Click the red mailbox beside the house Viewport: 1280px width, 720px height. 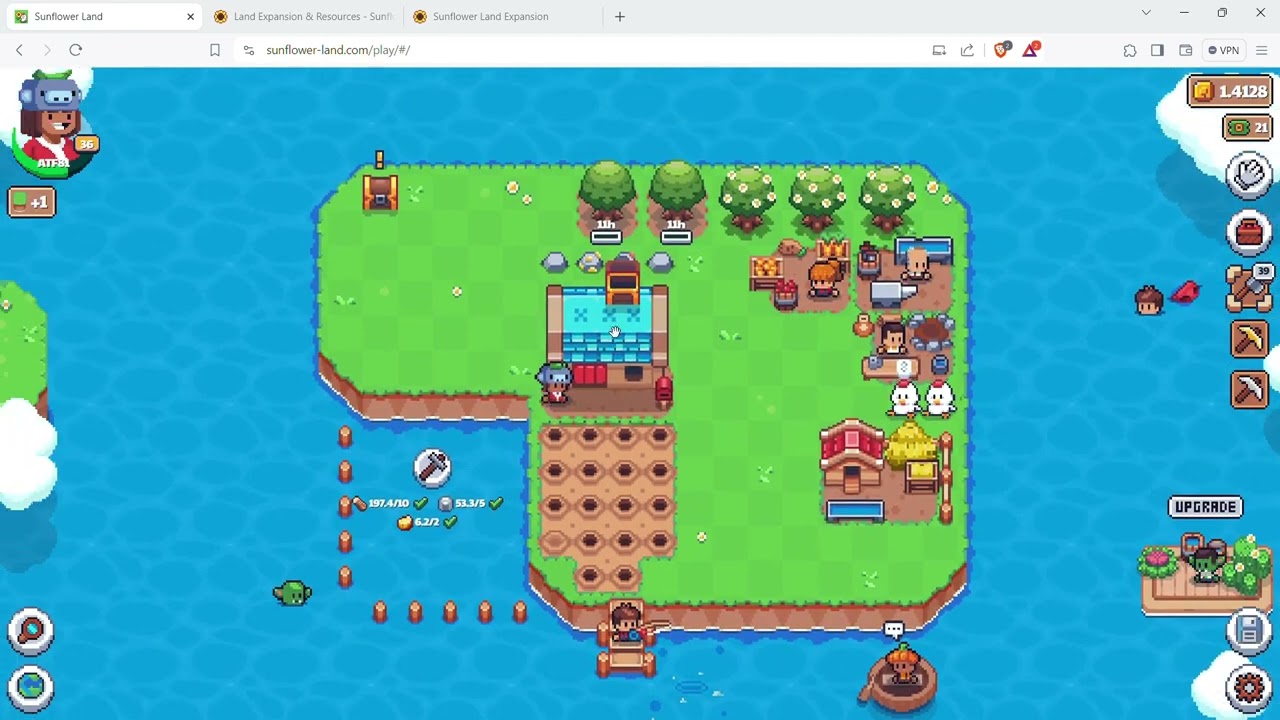click(663, 389)
